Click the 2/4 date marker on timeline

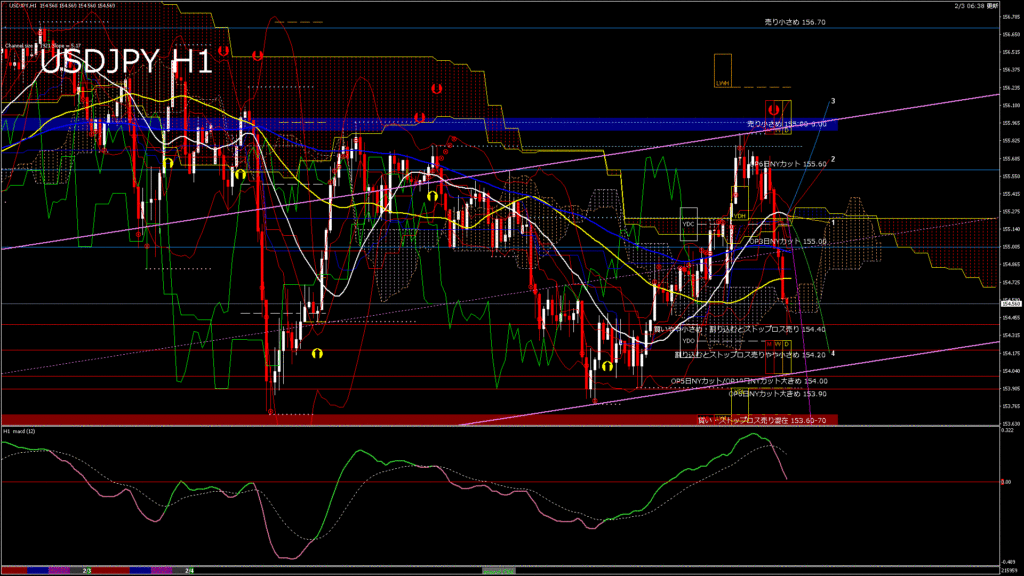pos(188,570)
